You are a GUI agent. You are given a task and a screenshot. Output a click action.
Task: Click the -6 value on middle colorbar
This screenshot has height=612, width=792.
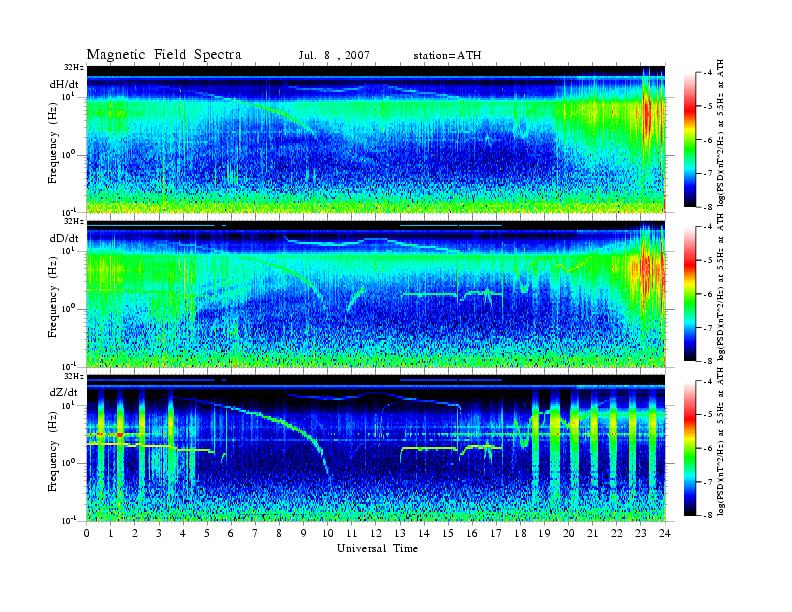click(708, 294)
